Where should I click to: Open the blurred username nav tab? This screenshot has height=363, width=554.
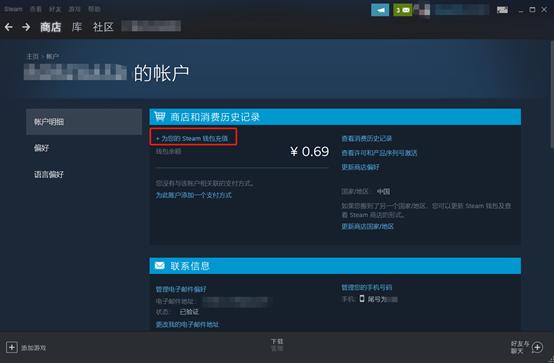point(151,26)
